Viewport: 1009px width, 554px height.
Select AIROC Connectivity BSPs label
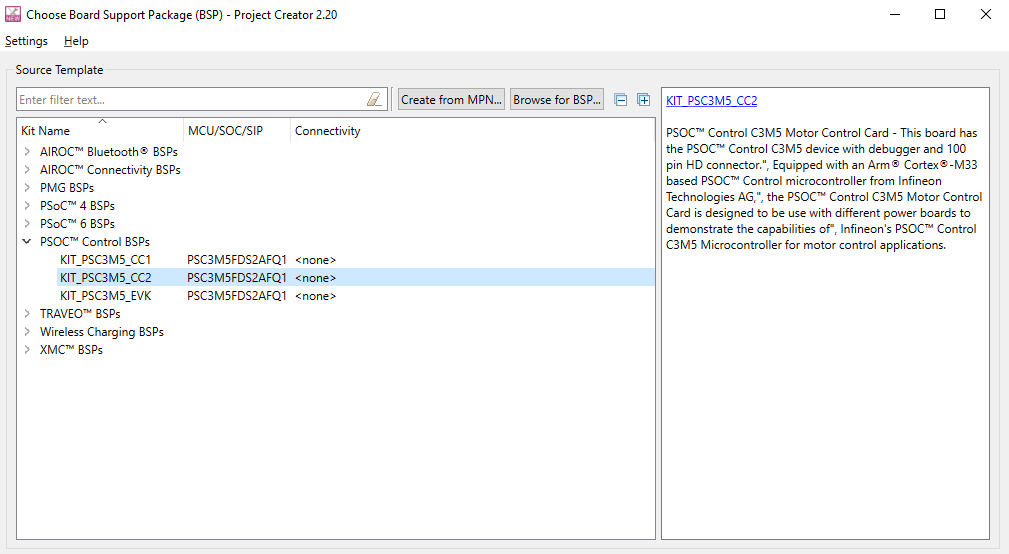[110, 170]
